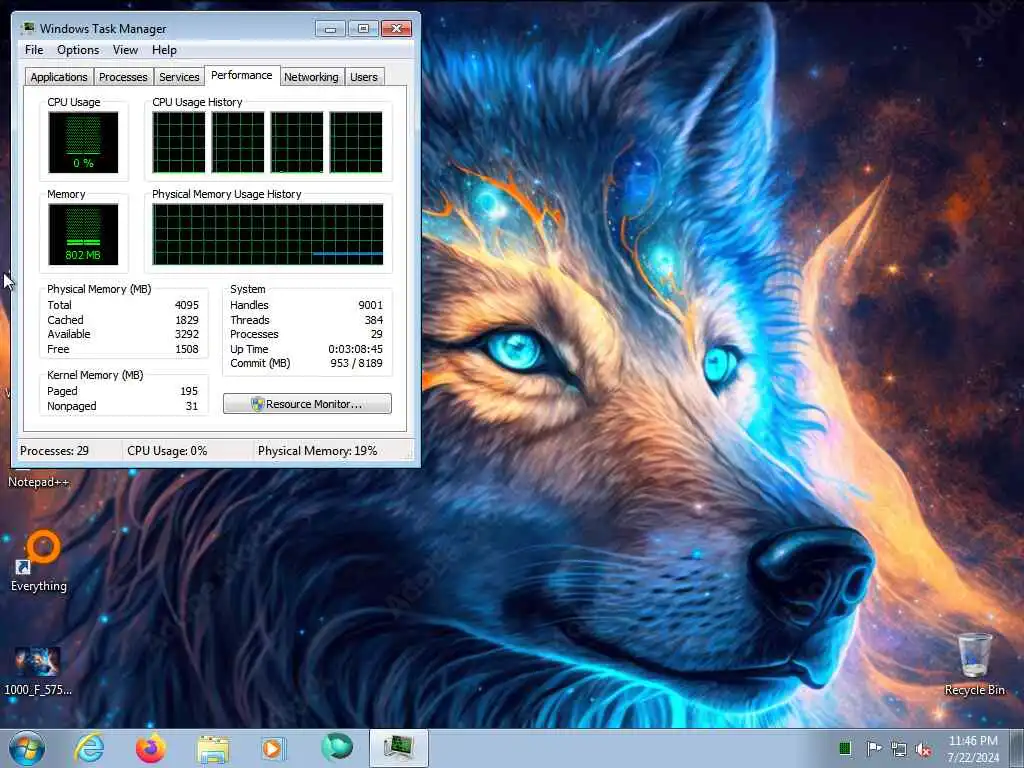Screen dimensions: 1024x768
Task: Open Windows Explorer folder icon in taskbar
Action: click(x=213, y=749)
